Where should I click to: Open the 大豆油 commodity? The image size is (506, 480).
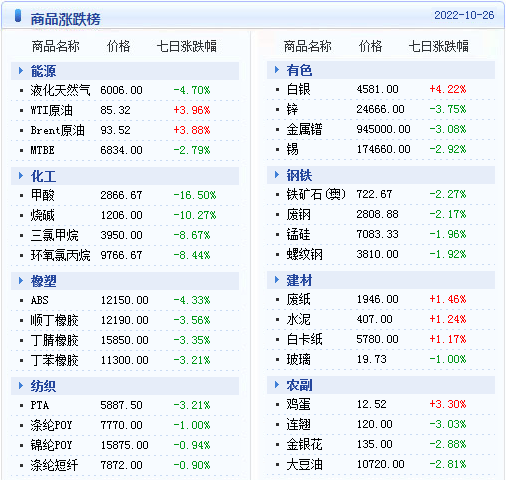304,464
